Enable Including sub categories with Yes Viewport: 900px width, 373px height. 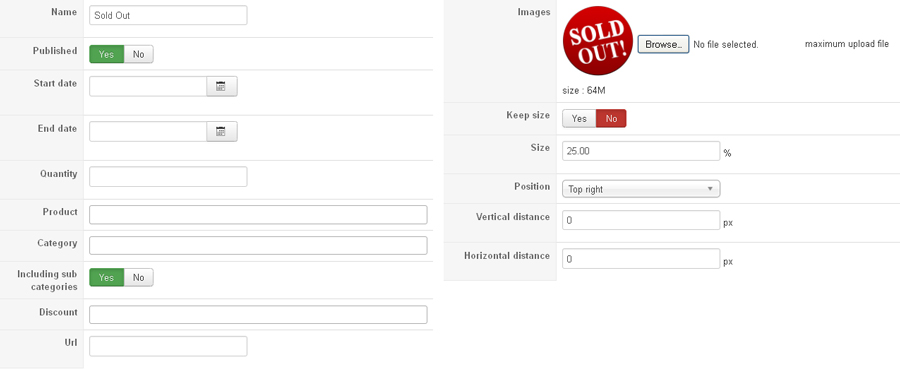(107, 277)
